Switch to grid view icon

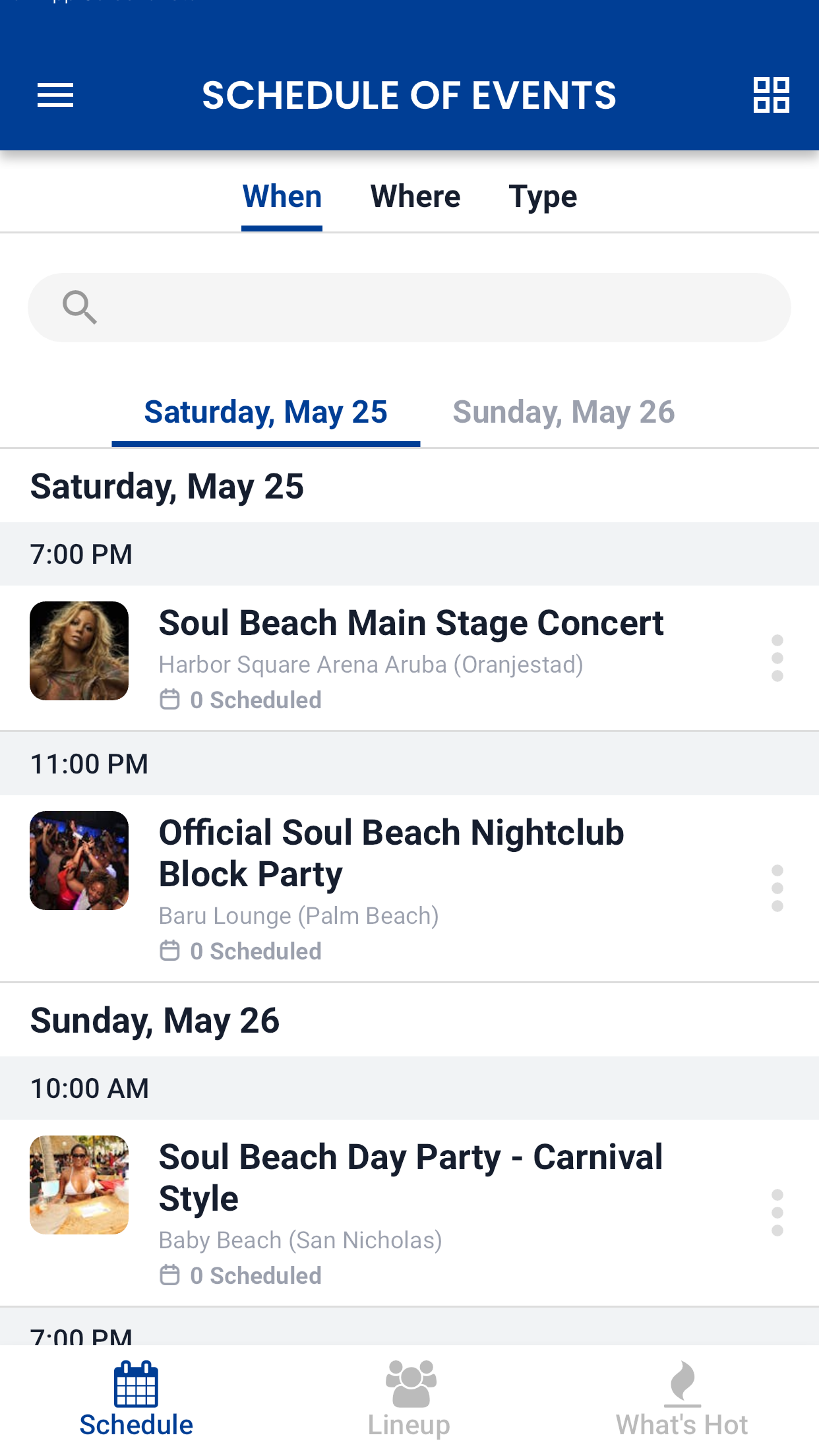(x=771, y=96)
